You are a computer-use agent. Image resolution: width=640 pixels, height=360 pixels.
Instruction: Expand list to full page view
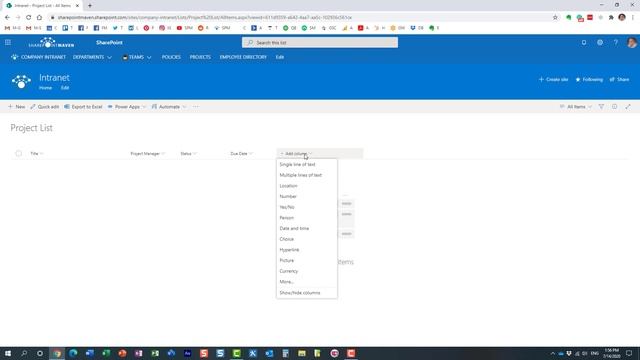coord(628,107)
